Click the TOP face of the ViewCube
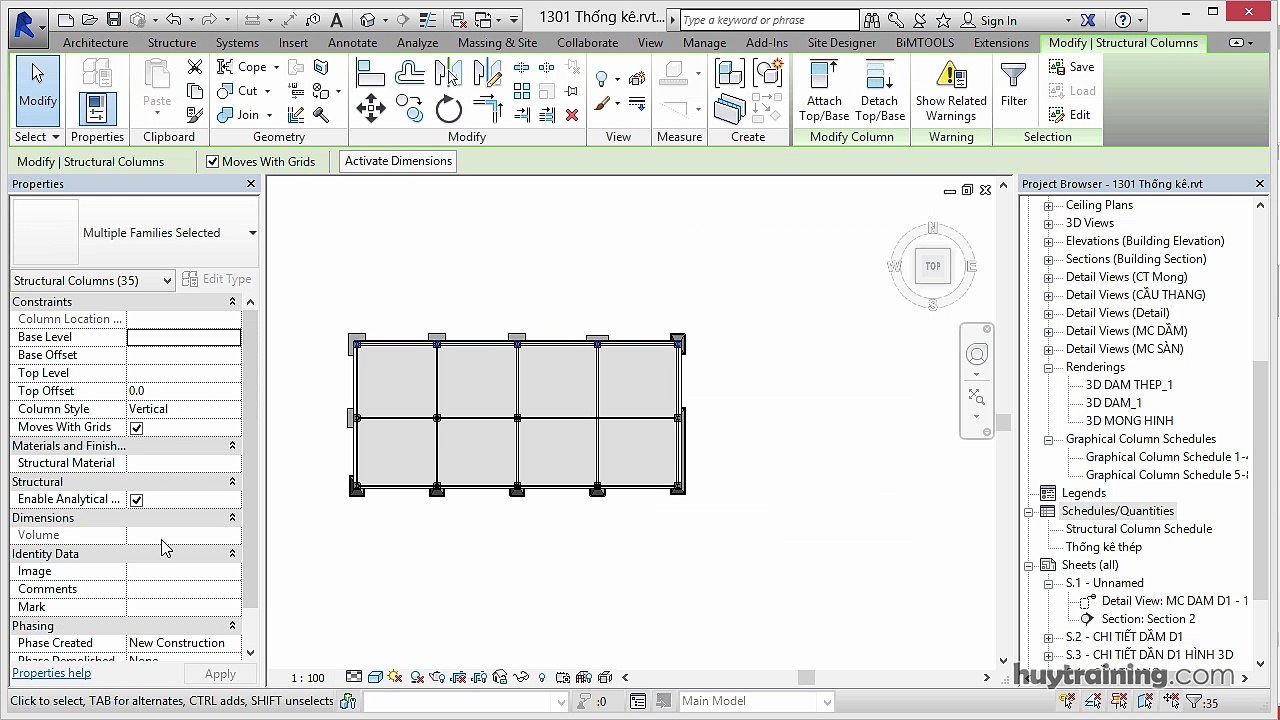 (x=932, y=266)
